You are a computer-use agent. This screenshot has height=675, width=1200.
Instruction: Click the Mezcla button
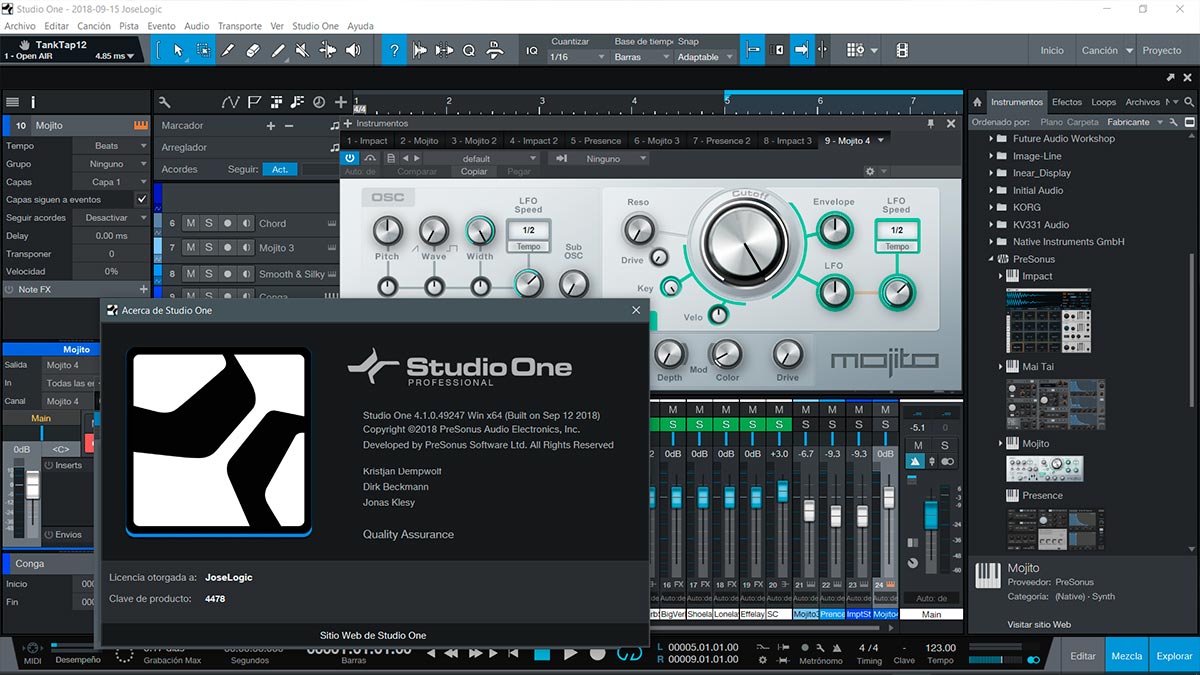pyautogui.click(x=1127, y=656)
